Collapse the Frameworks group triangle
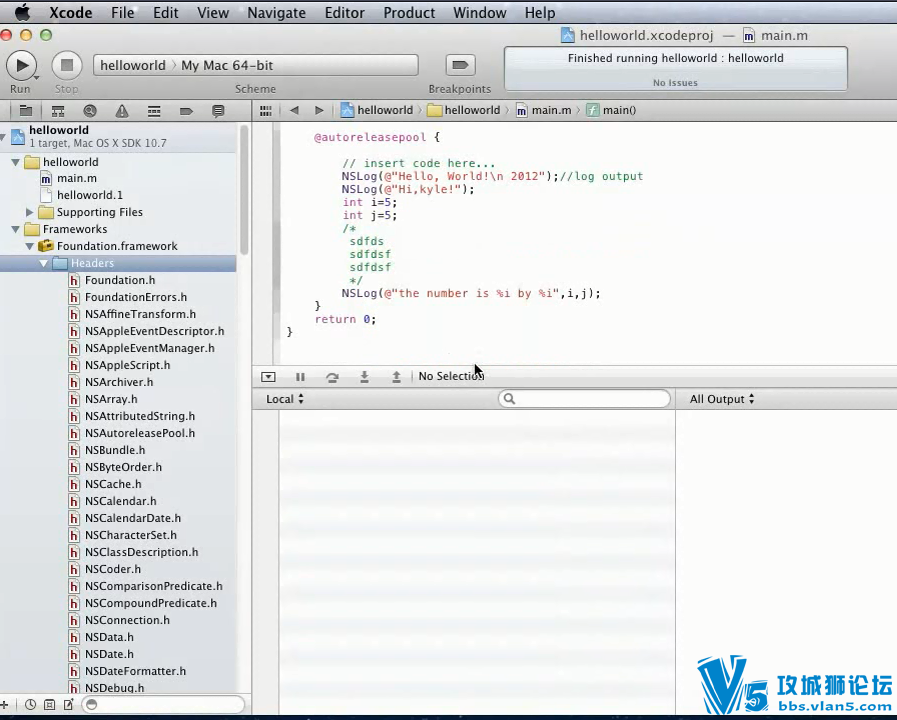 pos(16,229)
